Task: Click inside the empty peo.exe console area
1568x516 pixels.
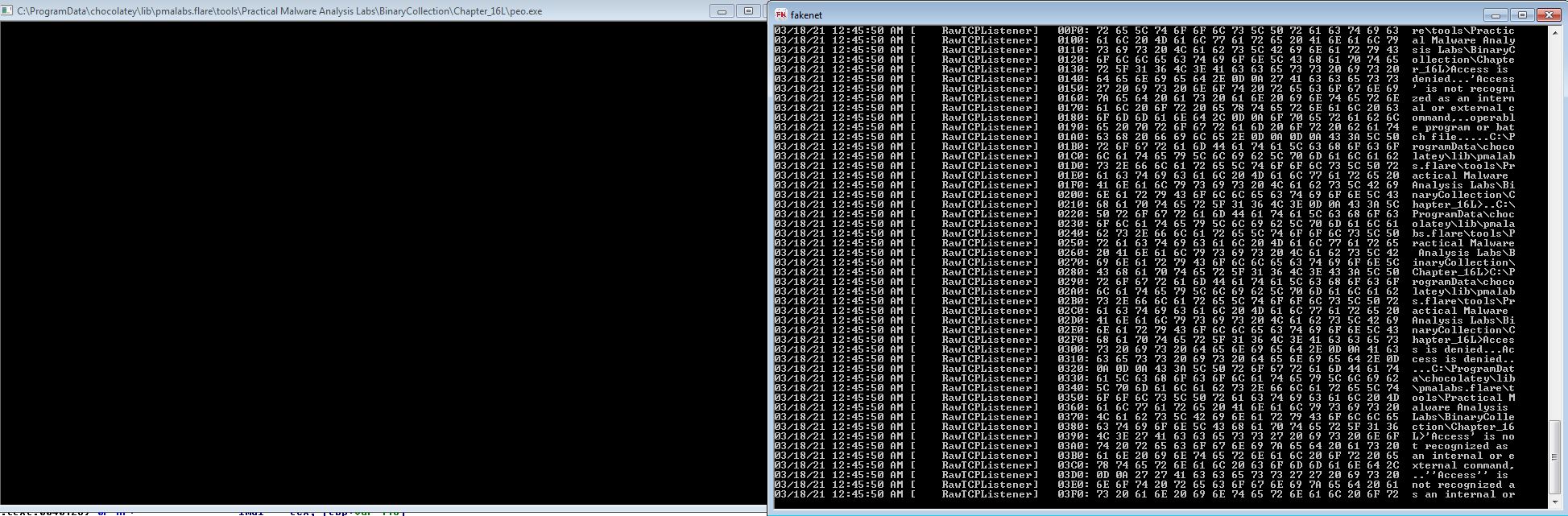Action: [383, 266]
